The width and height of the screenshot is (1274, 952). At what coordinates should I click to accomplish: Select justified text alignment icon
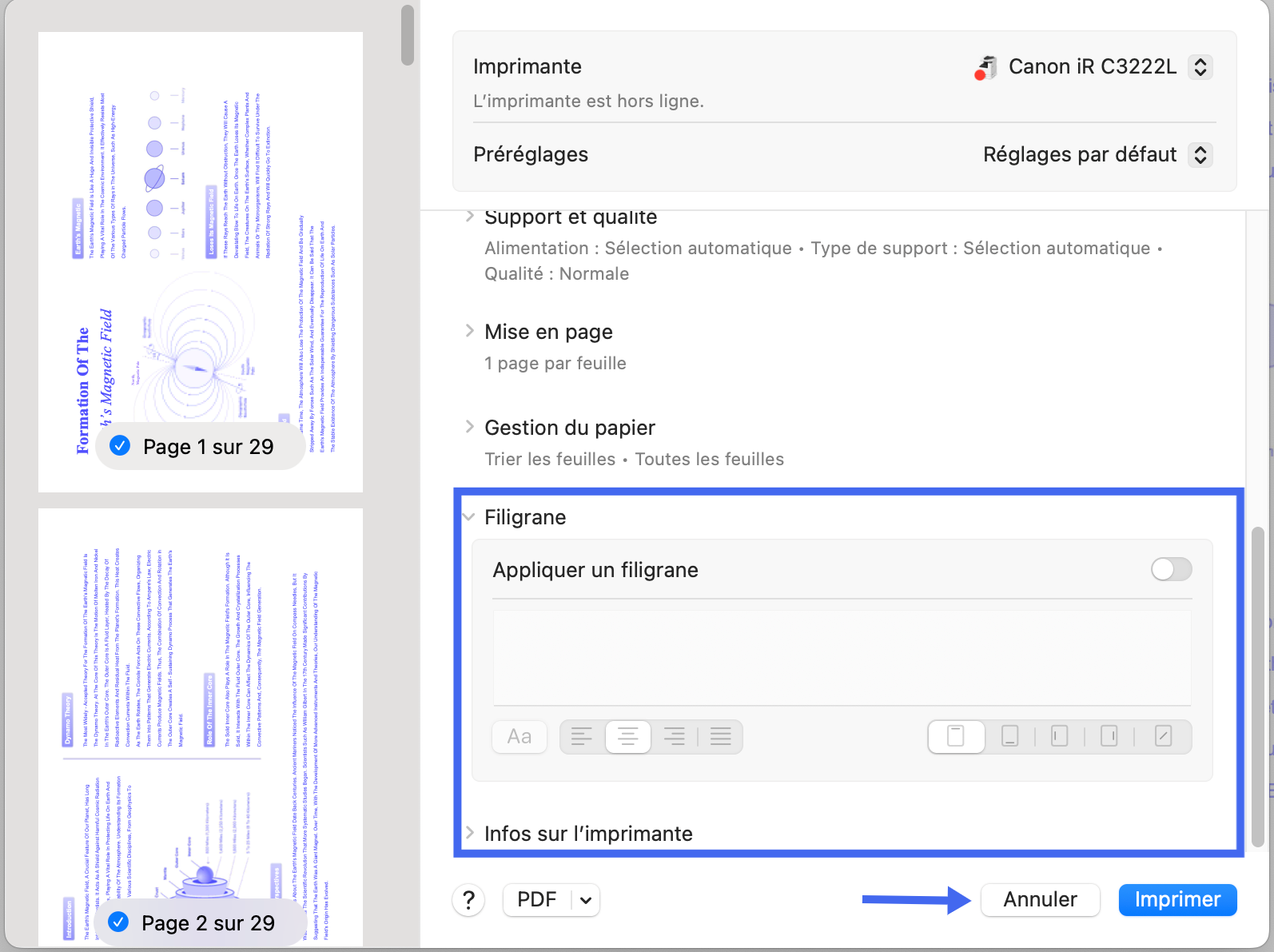click(x=720, y=736)
